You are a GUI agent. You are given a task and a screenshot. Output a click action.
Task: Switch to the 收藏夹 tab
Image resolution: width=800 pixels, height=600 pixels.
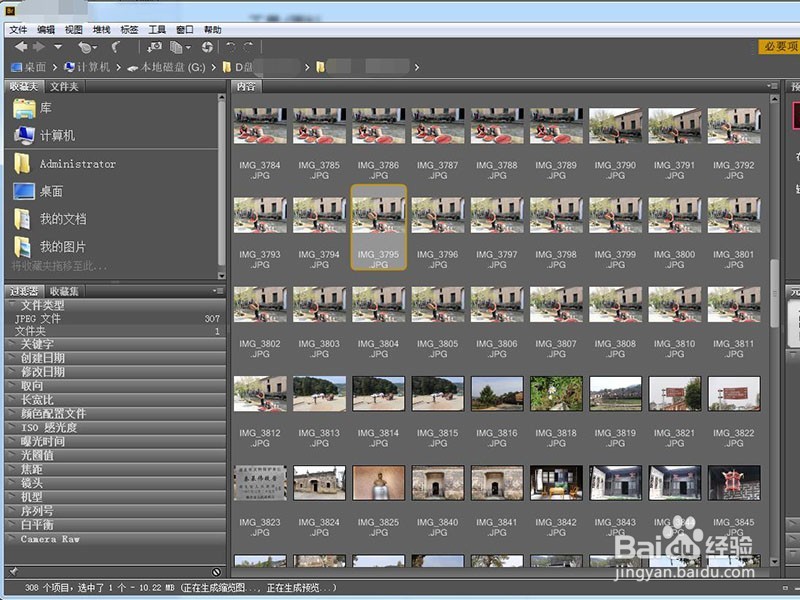click(24, 86)
